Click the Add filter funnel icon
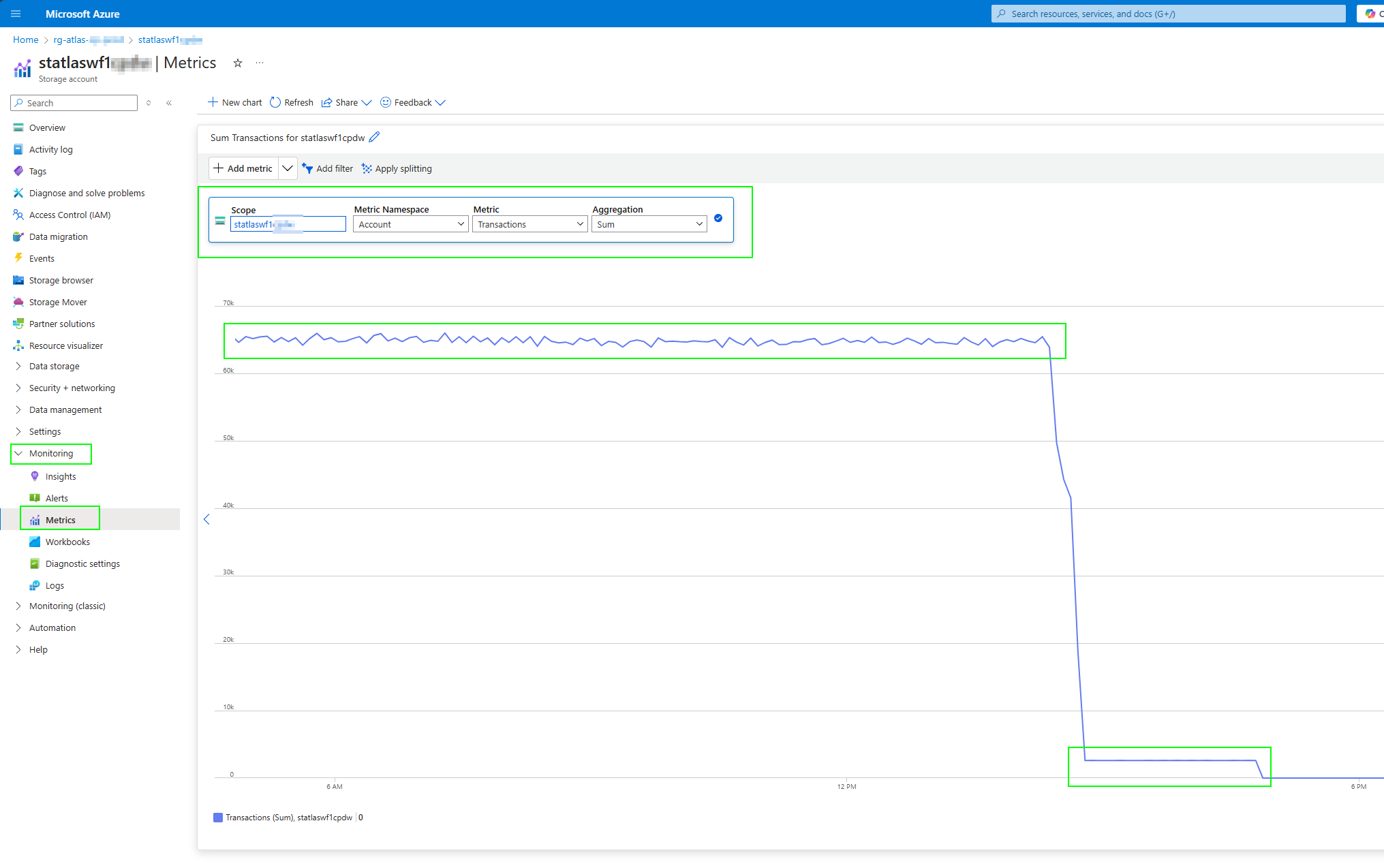Screen dimensions: 1384x868 pos(308,168)
